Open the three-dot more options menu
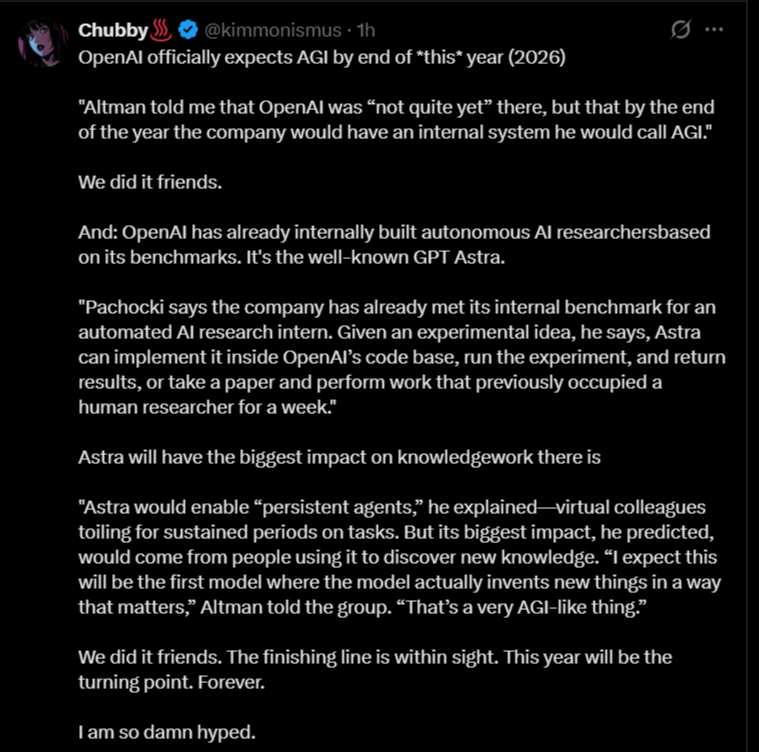Image resolution: width=759 pixels, height=752 pixels. point(714,30)
